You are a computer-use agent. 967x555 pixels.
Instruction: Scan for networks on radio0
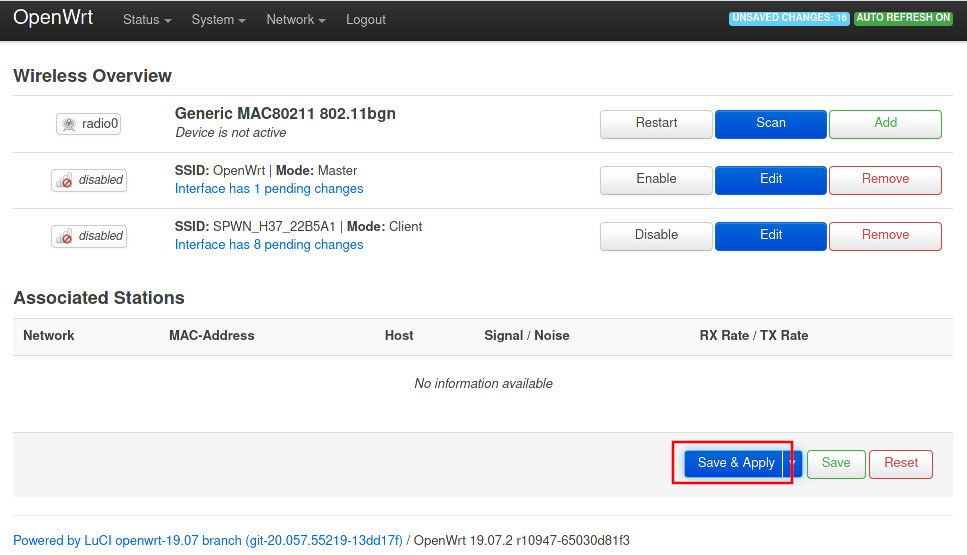click(x=771, y=124)
